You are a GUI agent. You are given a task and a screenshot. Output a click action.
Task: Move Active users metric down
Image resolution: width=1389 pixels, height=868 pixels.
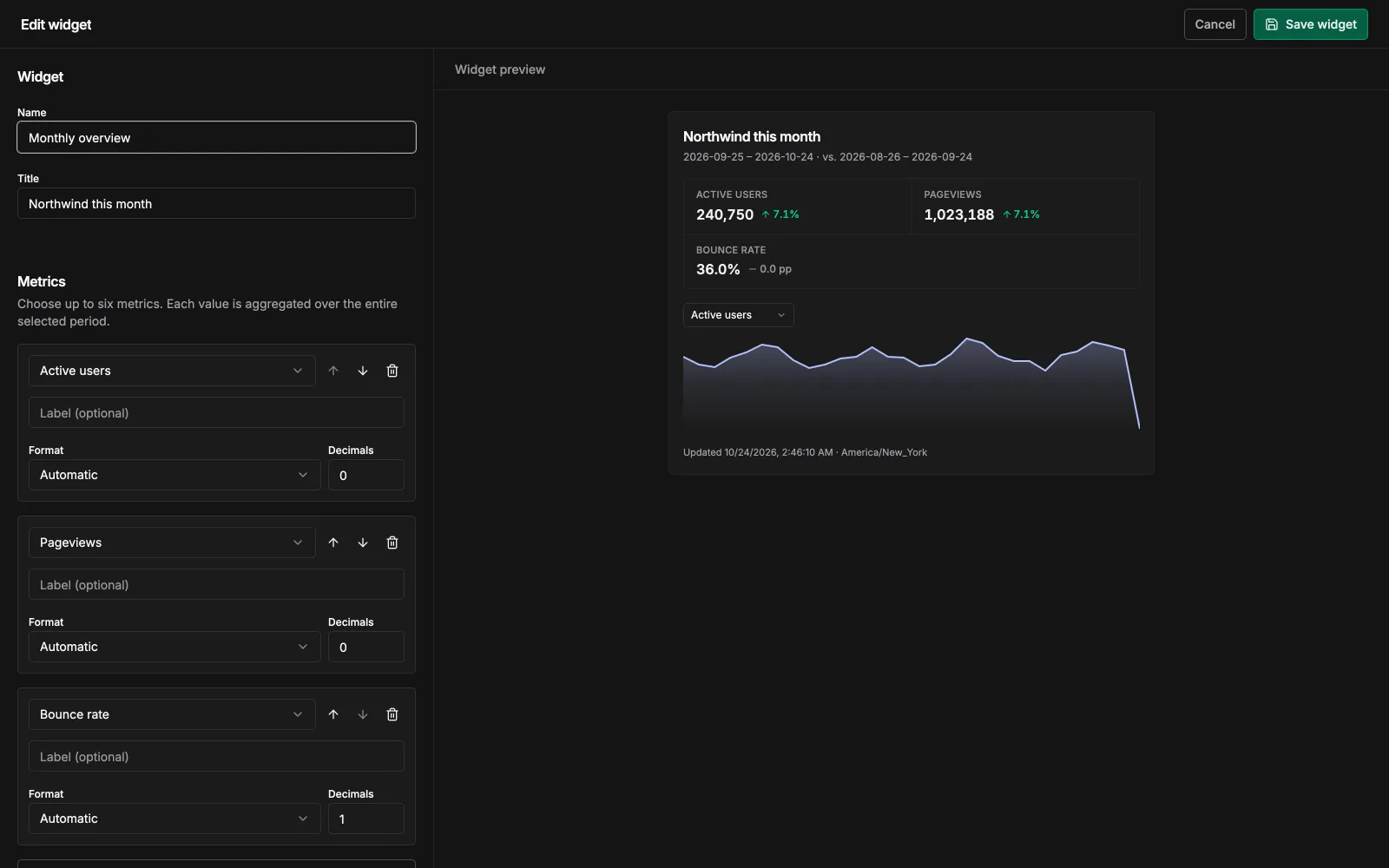coord(363,371)
